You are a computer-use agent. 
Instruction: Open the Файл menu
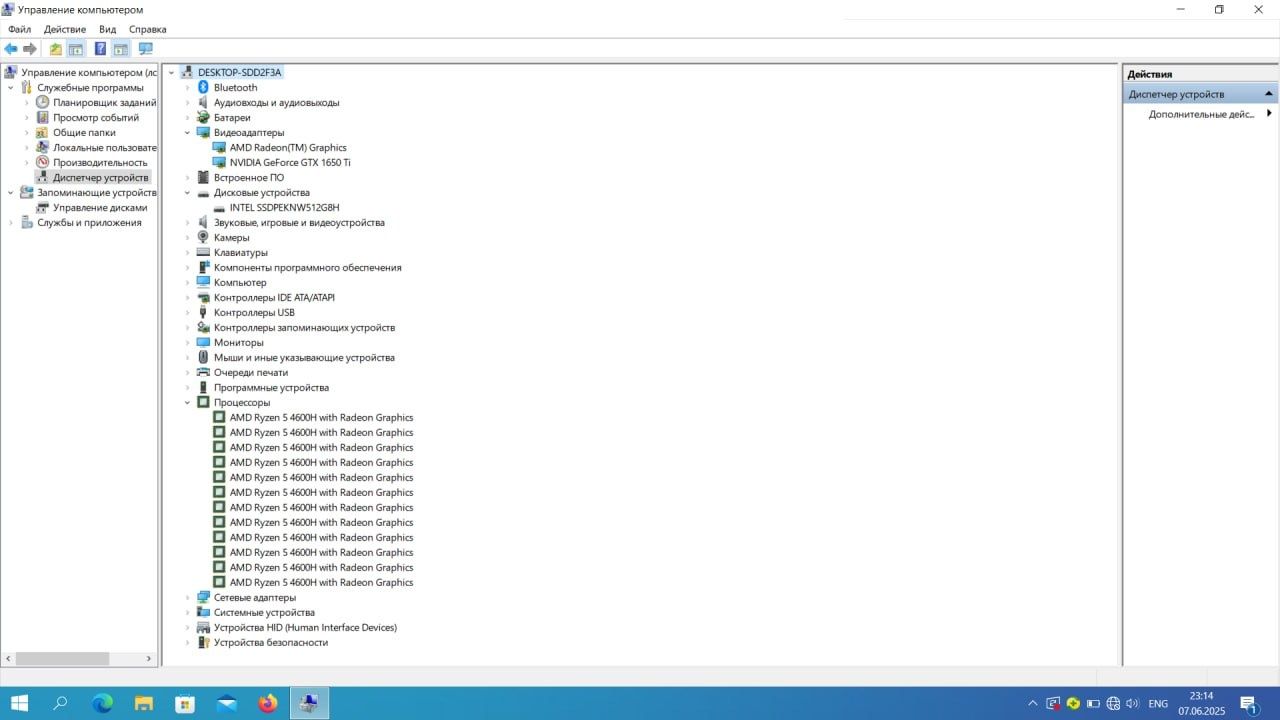click(x=19, y=29)
